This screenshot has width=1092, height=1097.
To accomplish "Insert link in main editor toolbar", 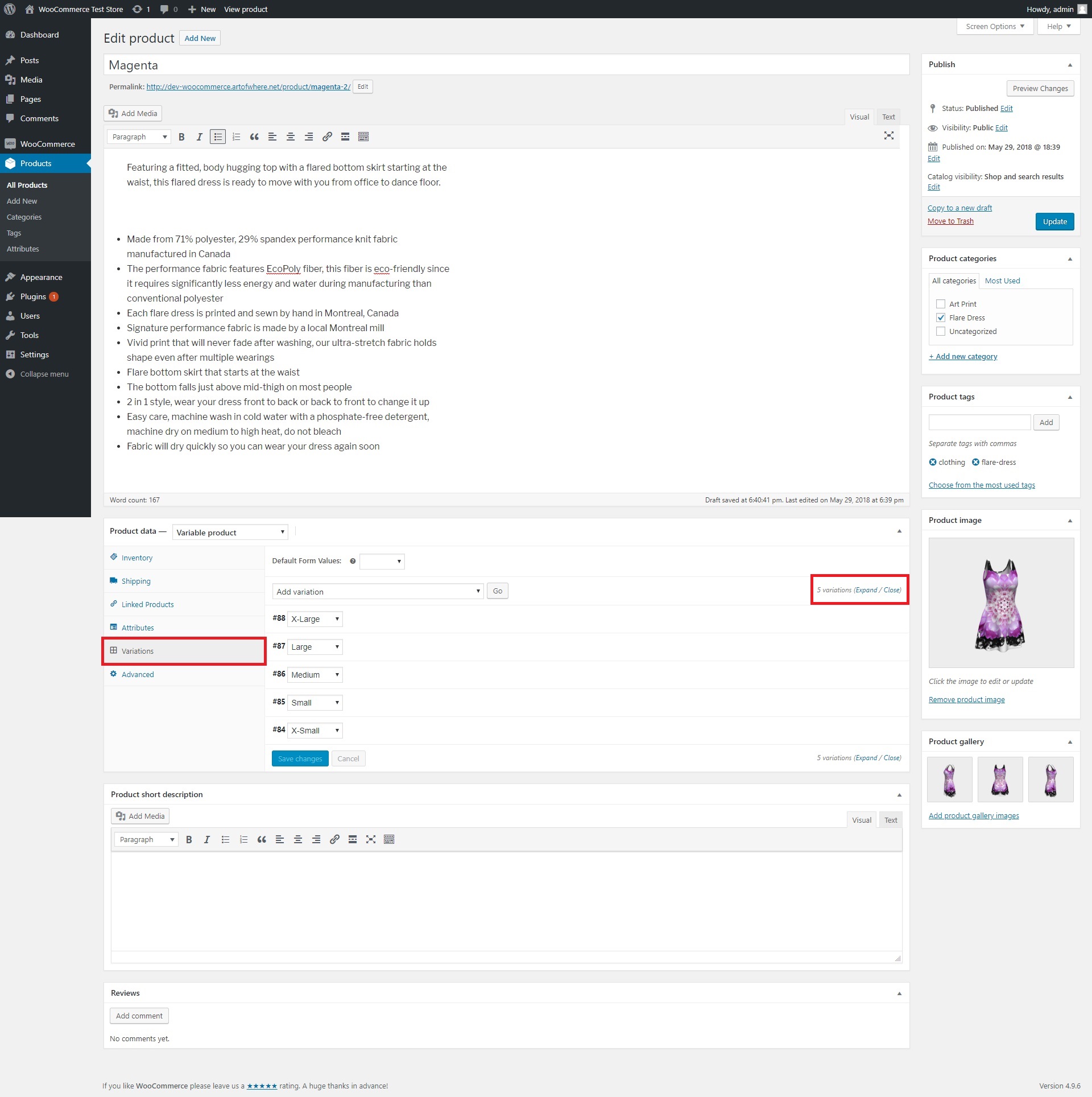I will click(327, 137).
